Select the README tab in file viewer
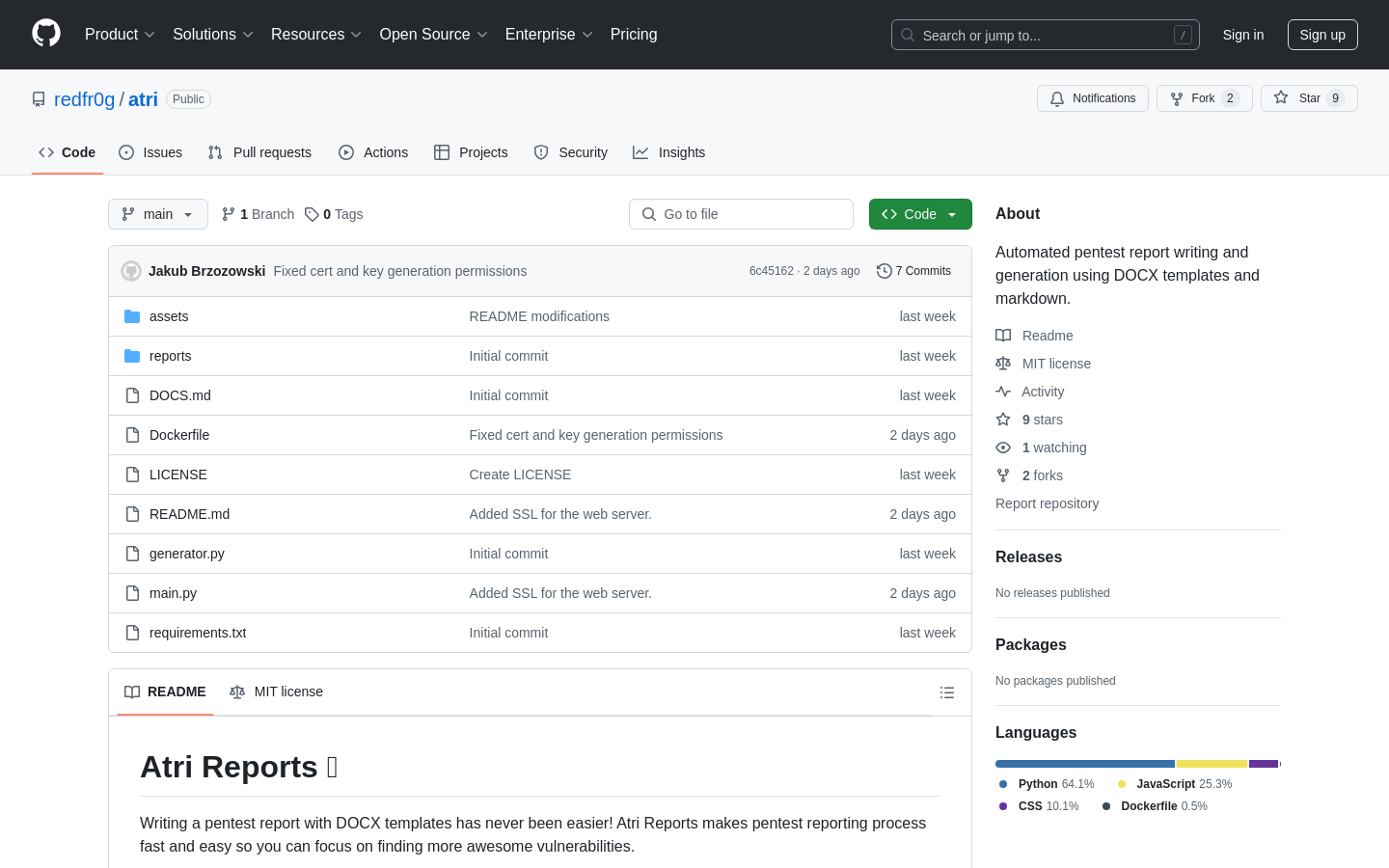 [165, 692]
